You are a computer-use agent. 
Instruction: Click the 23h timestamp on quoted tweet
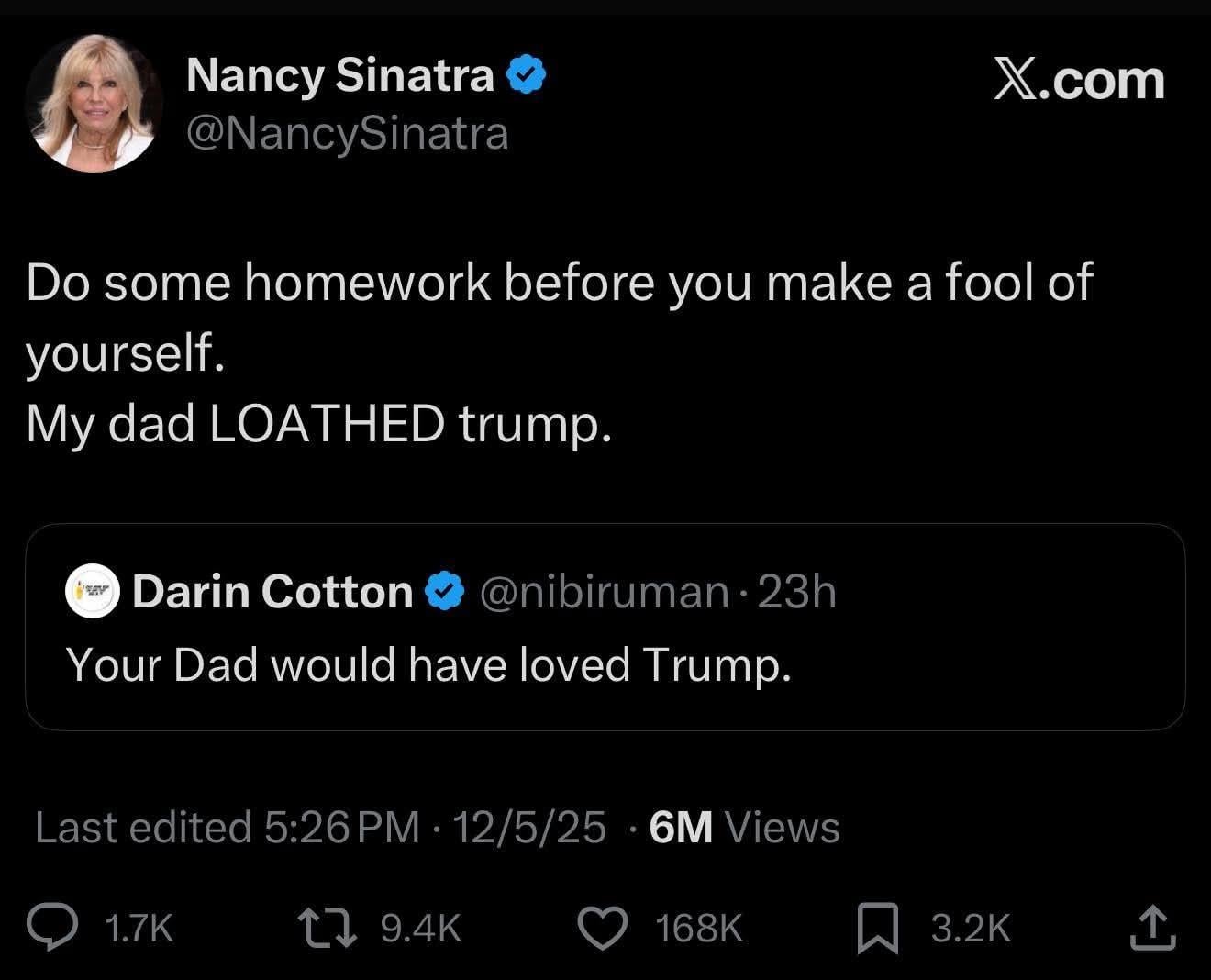click(x=797, y=592)
